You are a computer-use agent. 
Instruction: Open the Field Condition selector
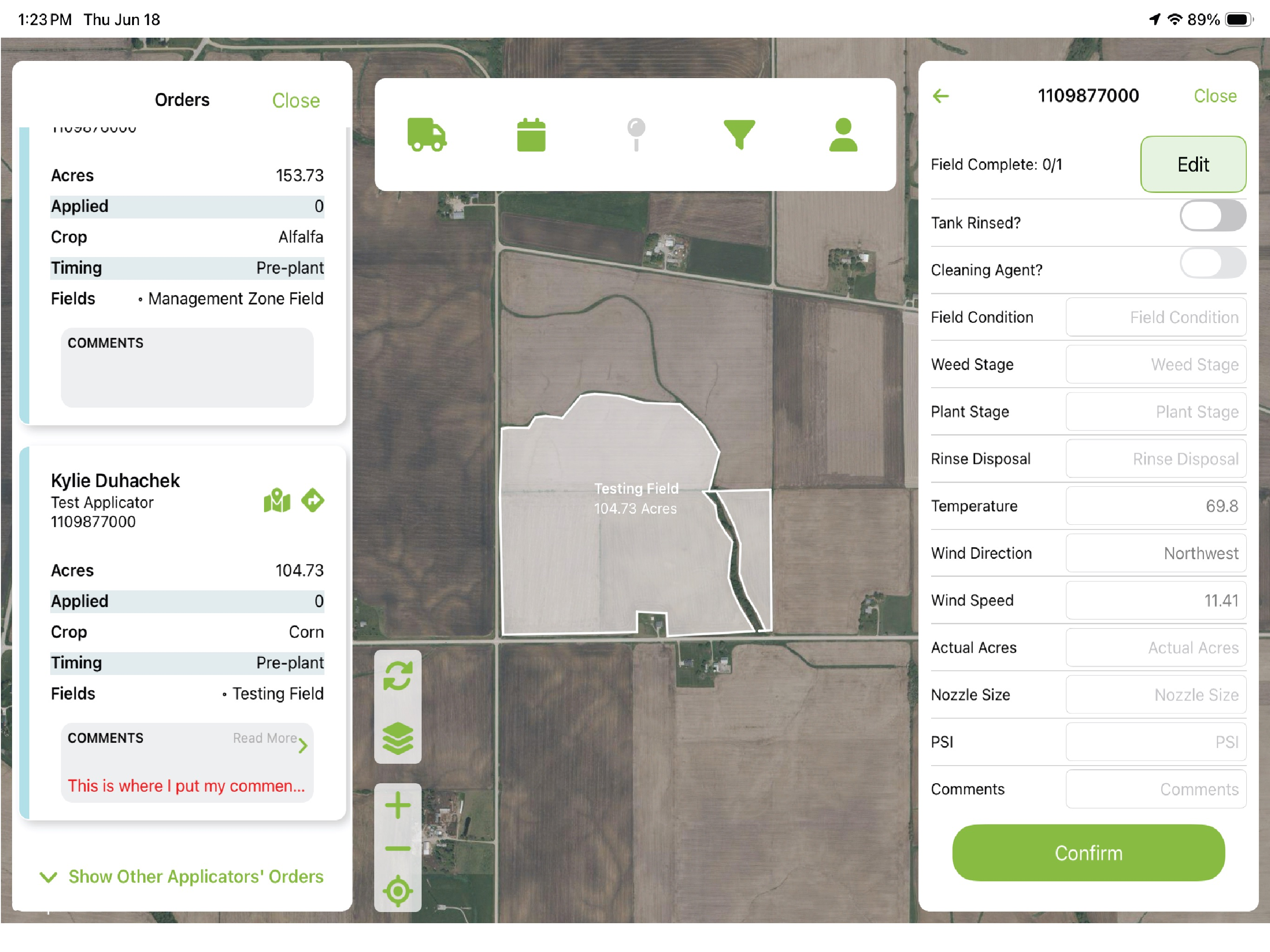pyautogui.click(x=1156, y=317)
